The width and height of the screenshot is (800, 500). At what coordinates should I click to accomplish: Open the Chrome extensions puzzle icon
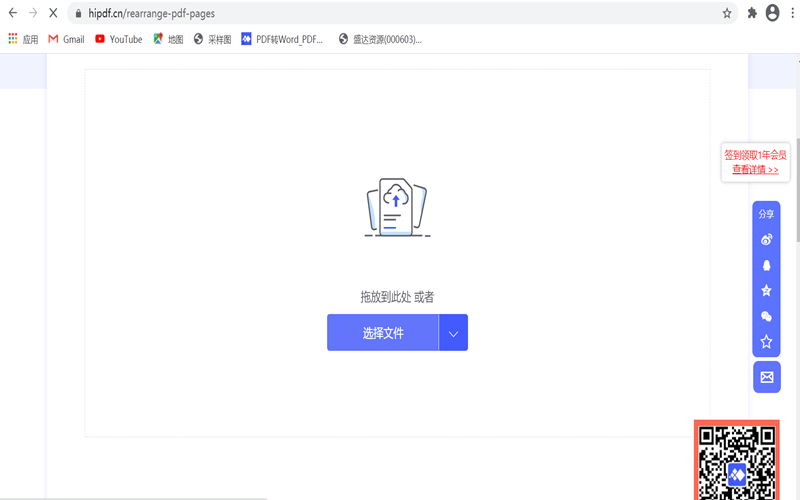coord(752,14)
